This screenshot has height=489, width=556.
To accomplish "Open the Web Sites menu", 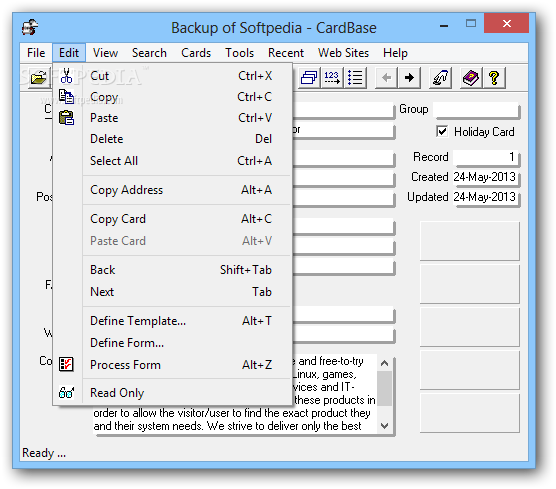I will pos(343,53).
